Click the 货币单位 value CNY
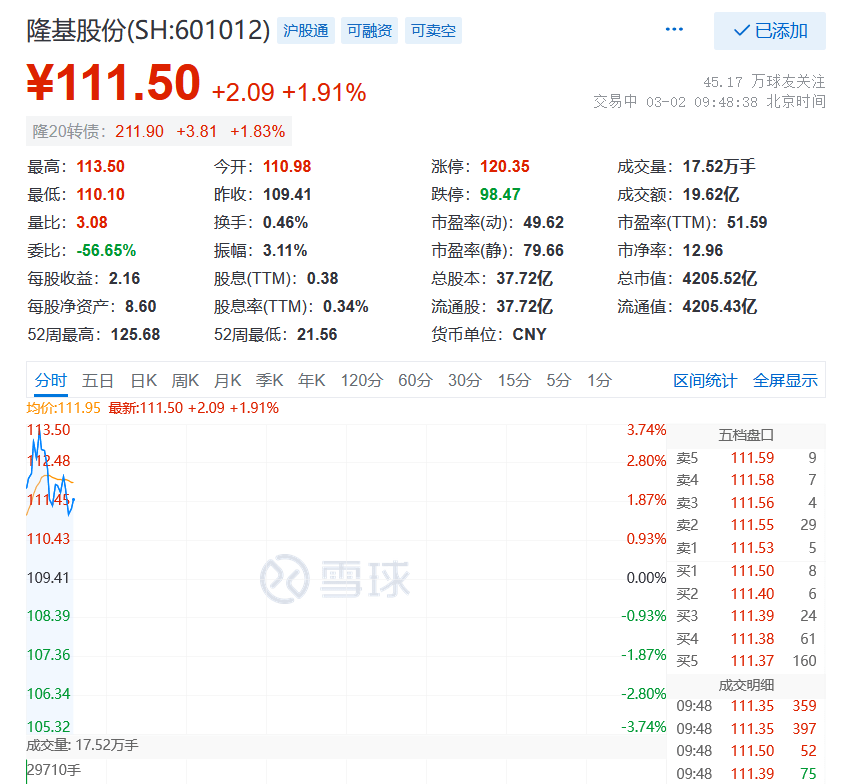 529,335
